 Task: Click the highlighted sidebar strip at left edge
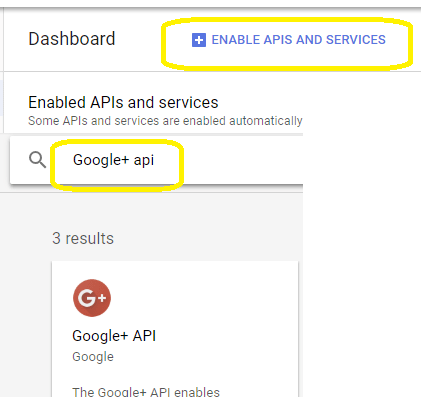pyautogui.click(x=2, y=98)
